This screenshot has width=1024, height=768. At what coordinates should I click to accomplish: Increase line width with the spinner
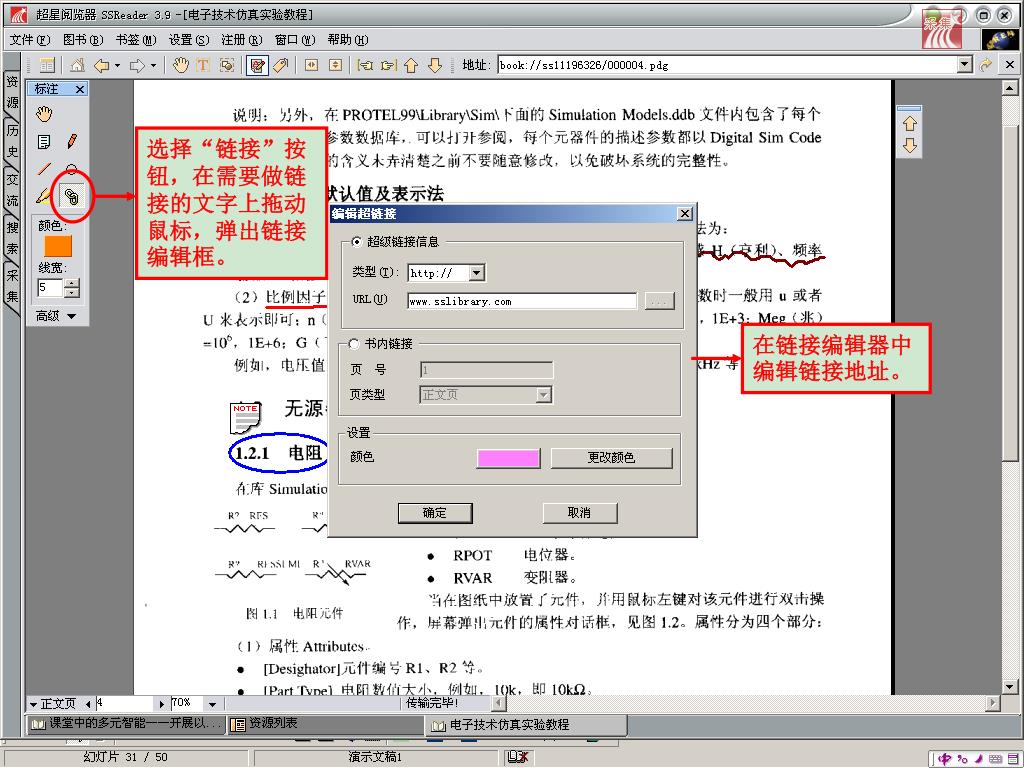click(72, 283)
